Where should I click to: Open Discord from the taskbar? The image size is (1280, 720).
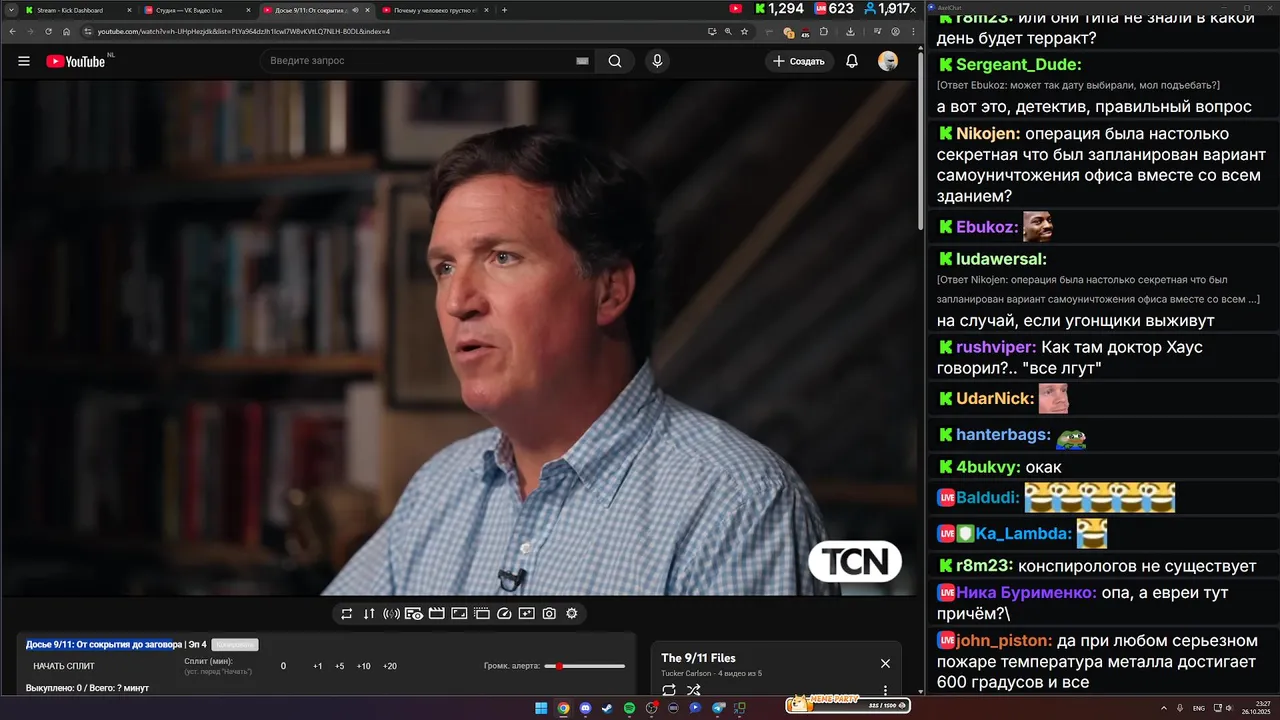click(x=585, y=708)
